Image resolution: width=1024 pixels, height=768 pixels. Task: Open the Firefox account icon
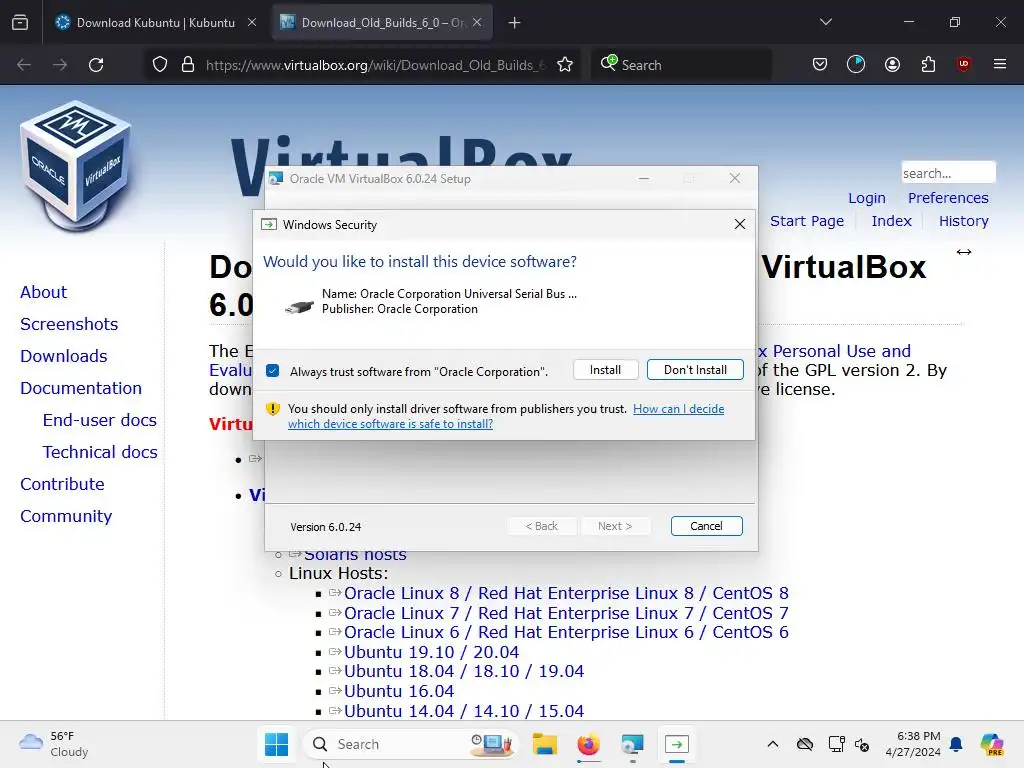[x=892, y=64]
